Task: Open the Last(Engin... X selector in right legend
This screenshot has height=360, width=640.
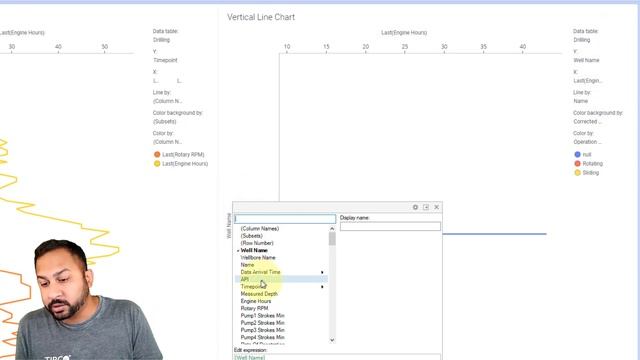Action: pyautogui.click(x=588, y=81)
